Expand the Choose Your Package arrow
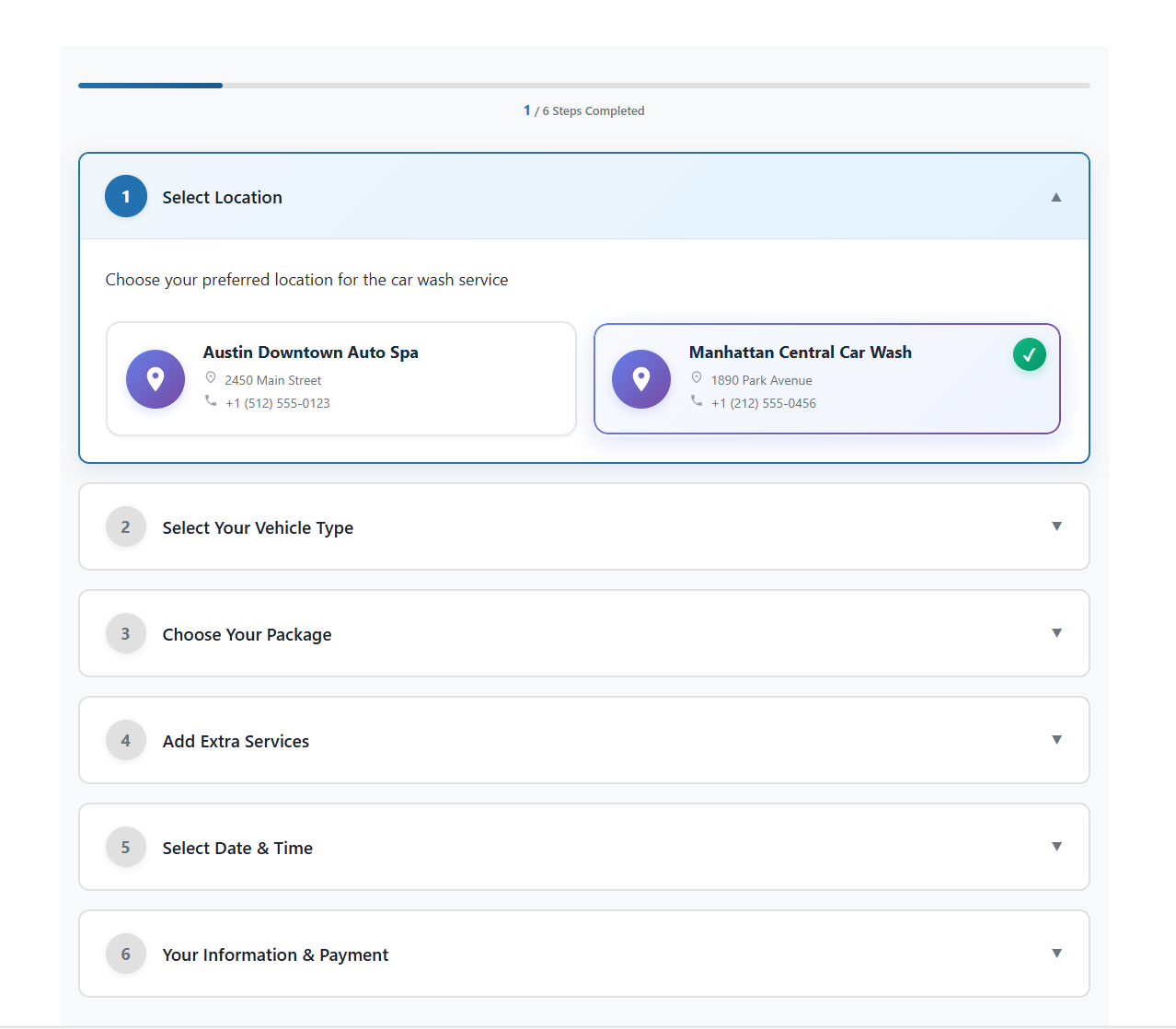This screenshot has height=1029, width=1176. [x=1056, y=633]
